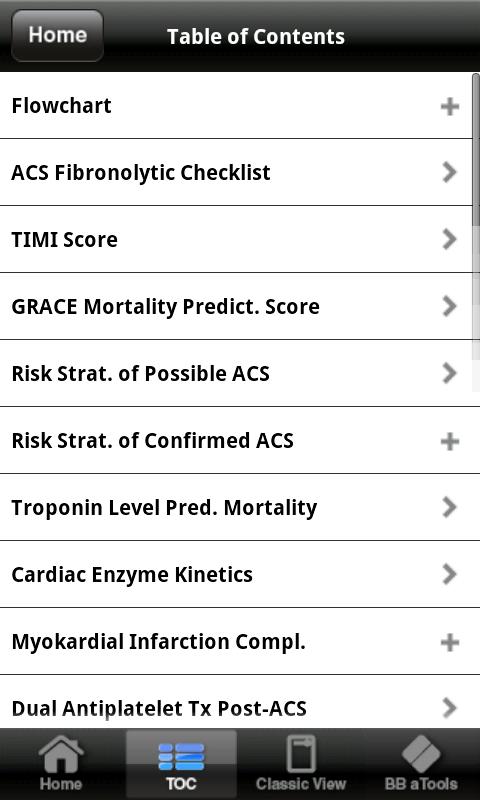The image size is (480, 800).
Task: Tap chevron beside ACS Fibronolytic Checklist
Action: pos(449,172)
